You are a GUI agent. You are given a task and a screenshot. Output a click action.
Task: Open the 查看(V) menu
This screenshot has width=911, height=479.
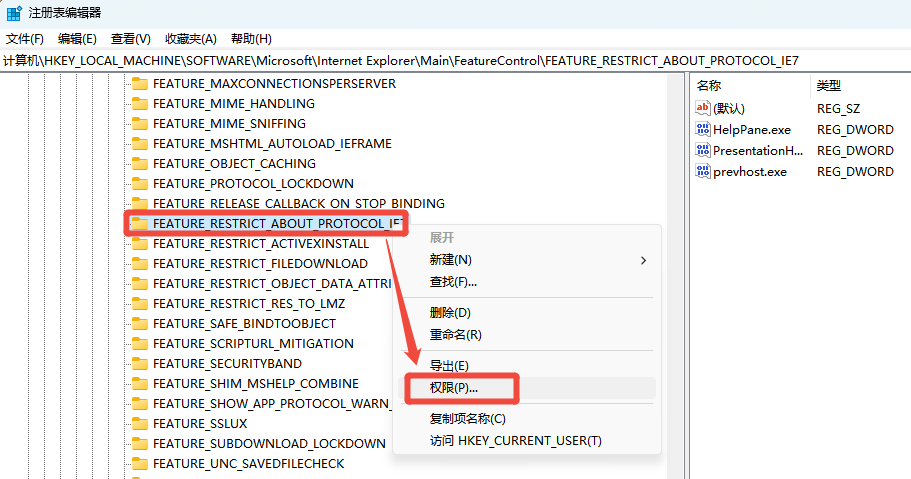(131, 38)
